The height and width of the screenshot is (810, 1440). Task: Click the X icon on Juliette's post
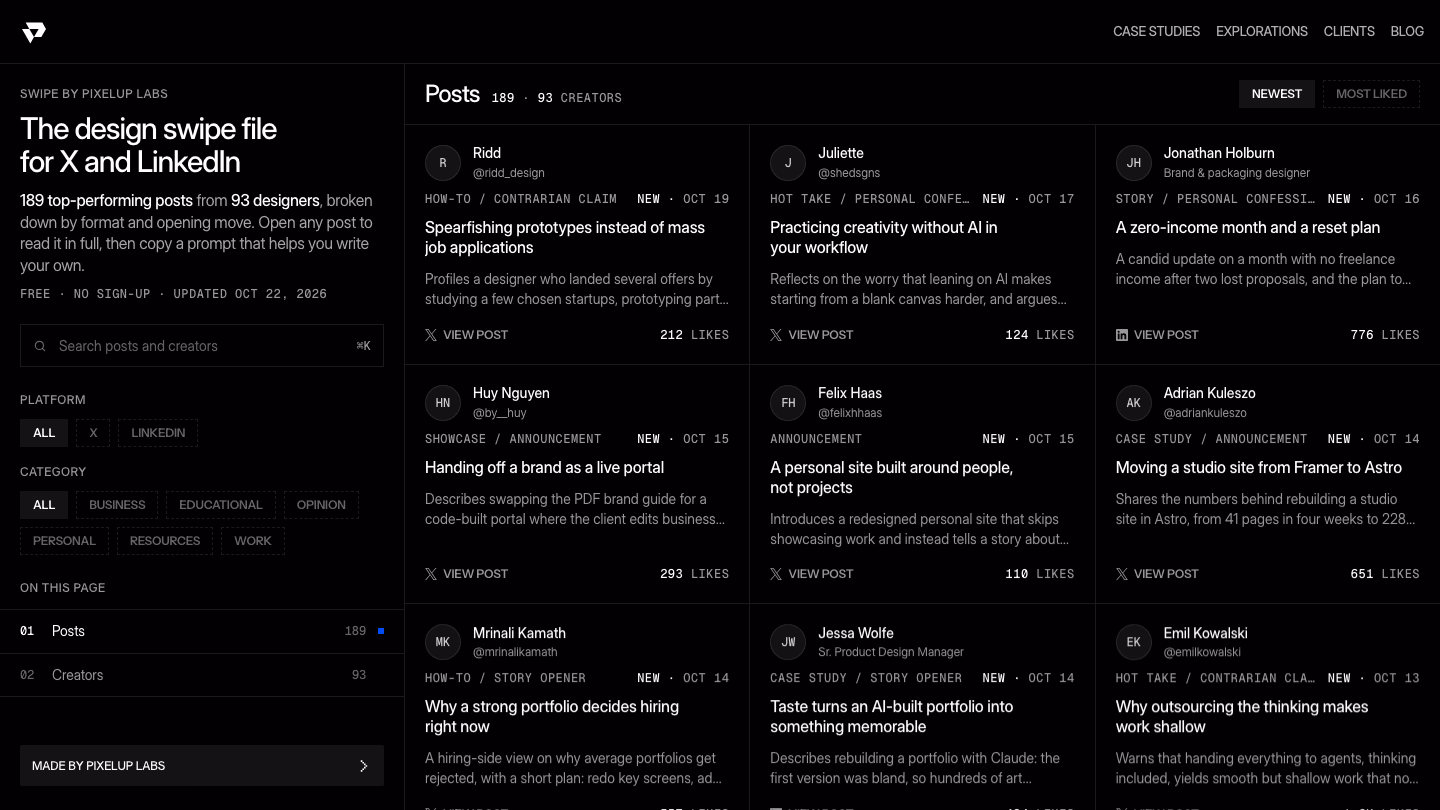pyautogui.click(x=776, y=335)
